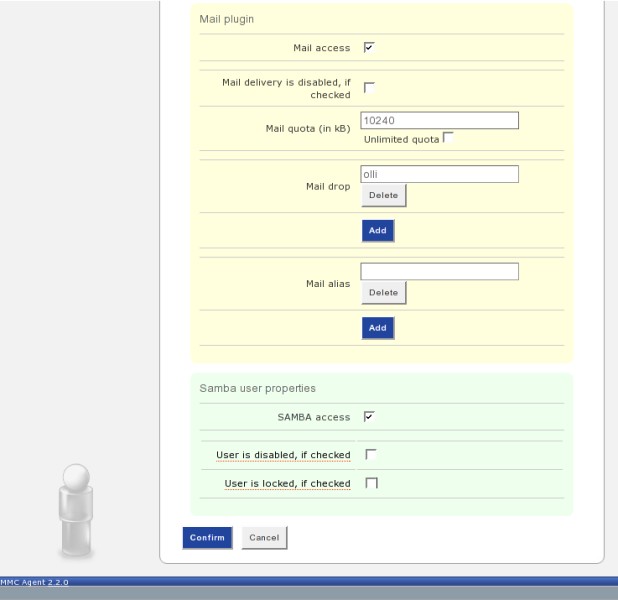Click the Mail drop field containing olli
The image size is (618, 600).
point(439,174)
